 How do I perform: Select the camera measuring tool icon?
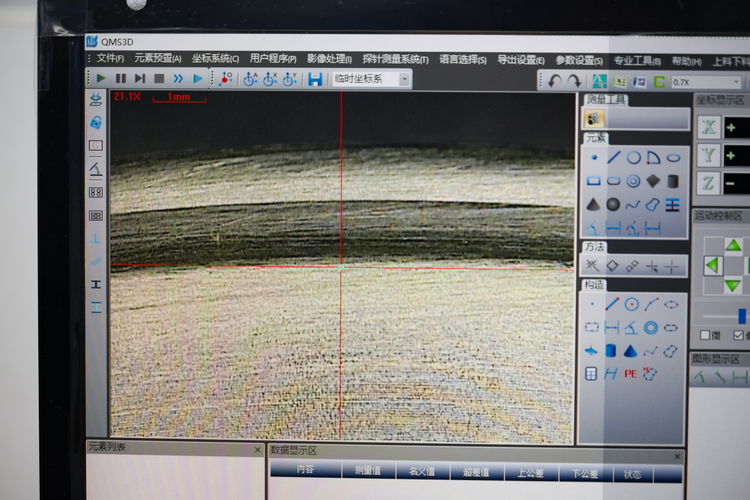tap(594, 119)
